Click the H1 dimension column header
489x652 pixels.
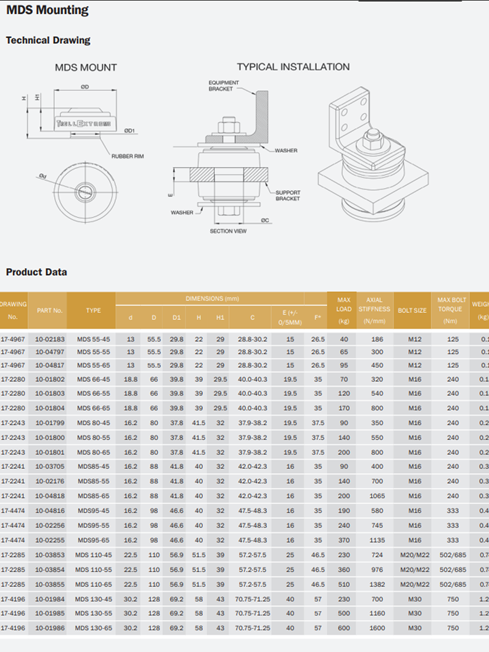pos(220,317)
